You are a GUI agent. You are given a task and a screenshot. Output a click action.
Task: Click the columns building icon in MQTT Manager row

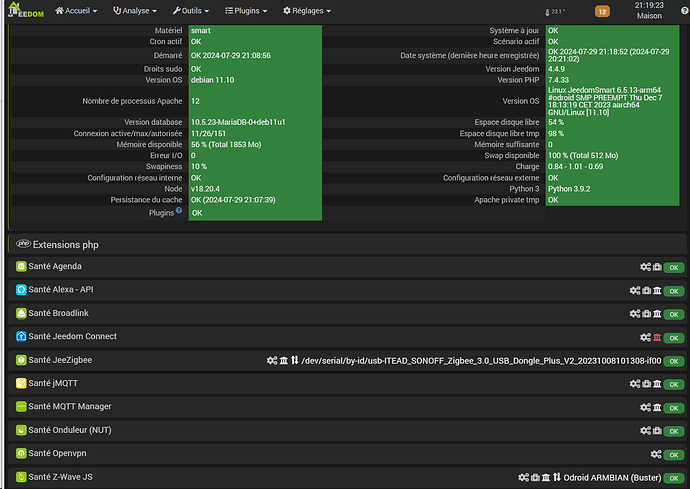tap(657, 408)
